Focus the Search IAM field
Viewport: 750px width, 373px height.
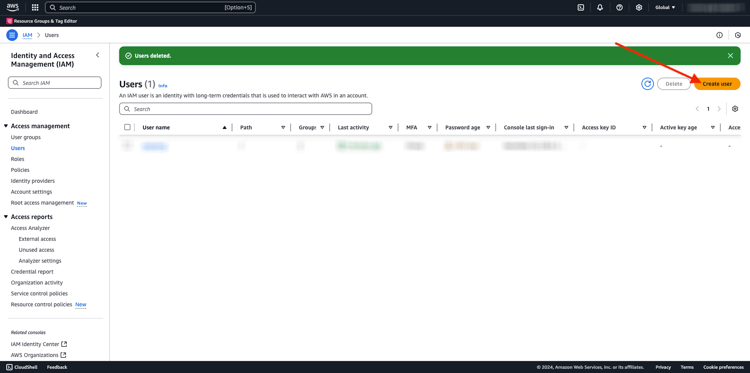pos(55,83)
